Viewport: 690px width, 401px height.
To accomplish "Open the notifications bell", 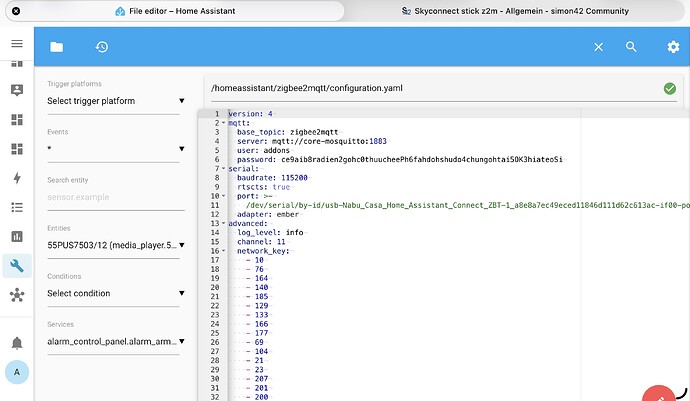I will pyautogui.click(x=17, y=343).
